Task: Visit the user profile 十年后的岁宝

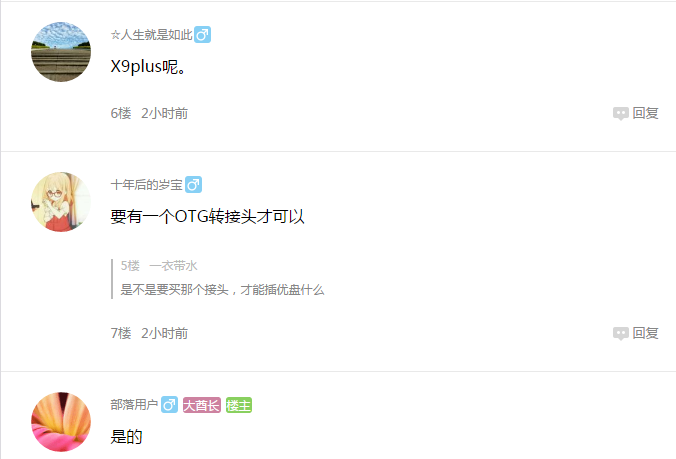Action: 147,185
